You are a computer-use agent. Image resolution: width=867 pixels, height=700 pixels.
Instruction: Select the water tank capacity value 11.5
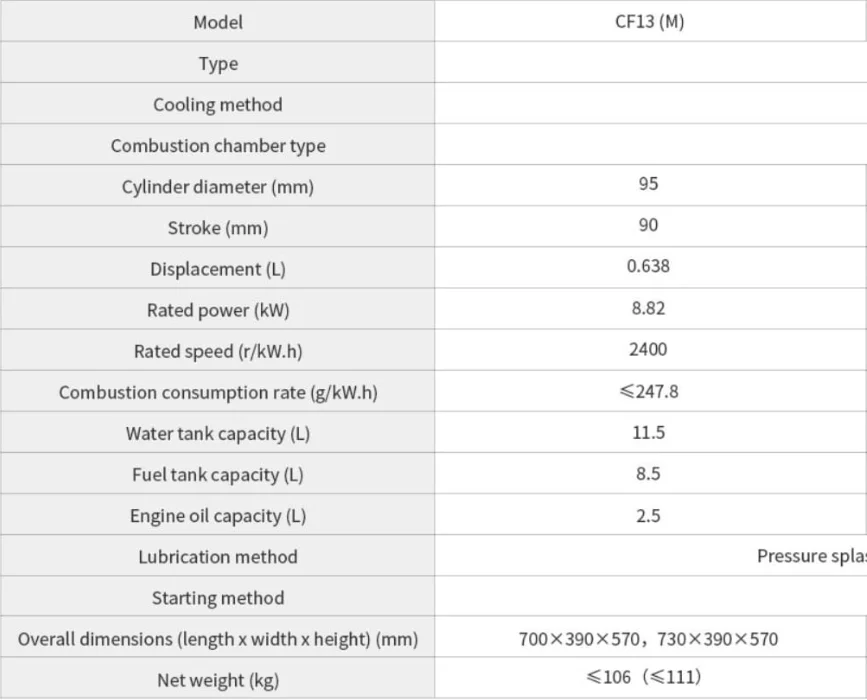(648, 432)
